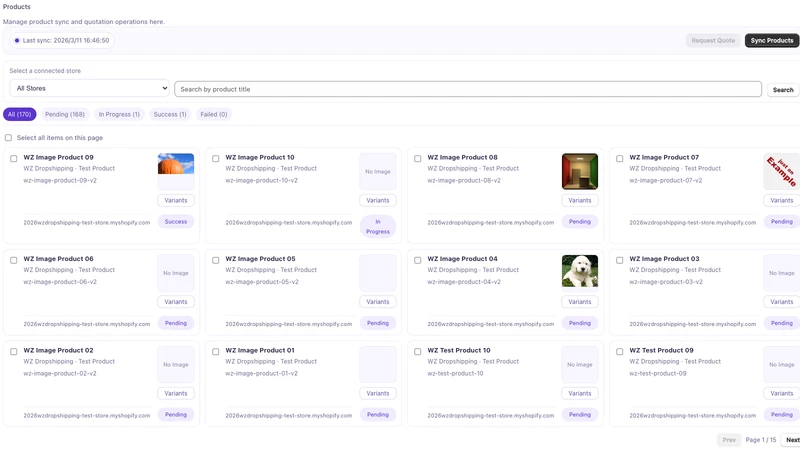Click the title WZ Image Product 05
This screenshot has height=450, width=800.
coord(260,259)
